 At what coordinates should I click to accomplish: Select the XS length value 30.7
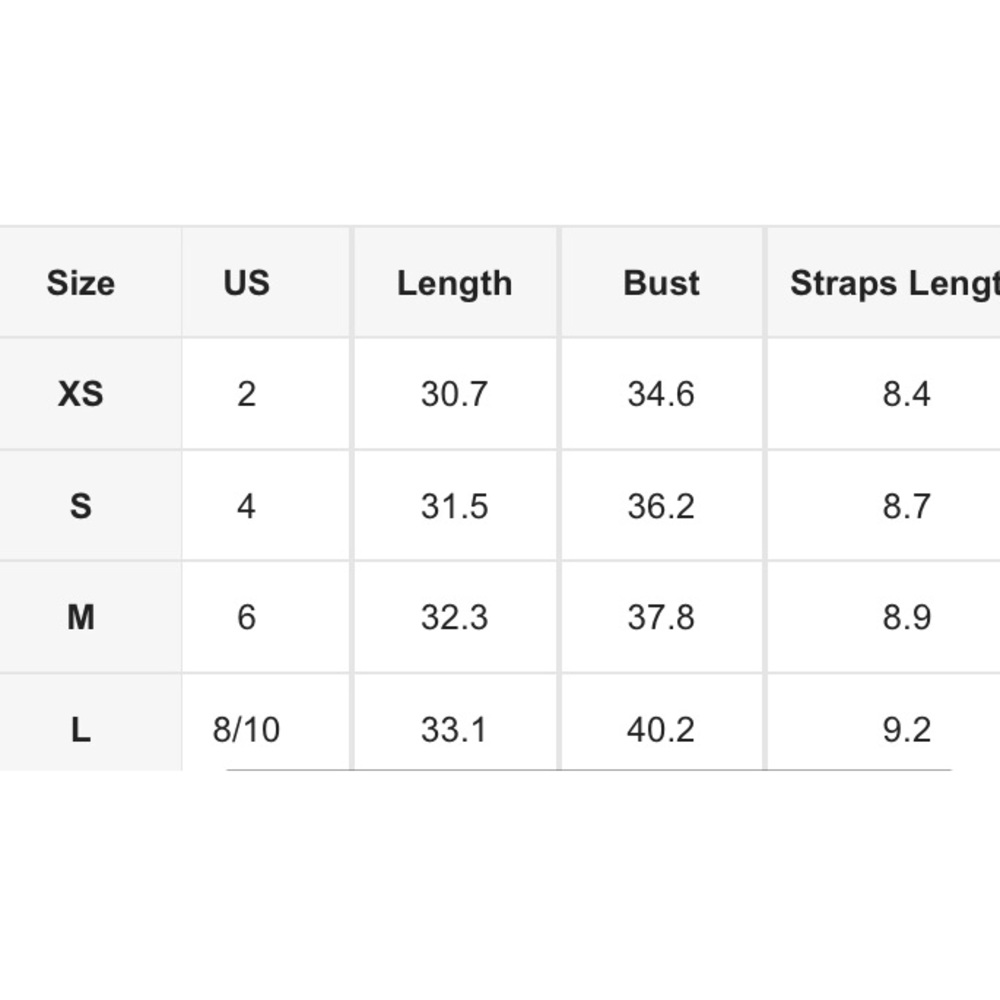(x=455, y=393)
